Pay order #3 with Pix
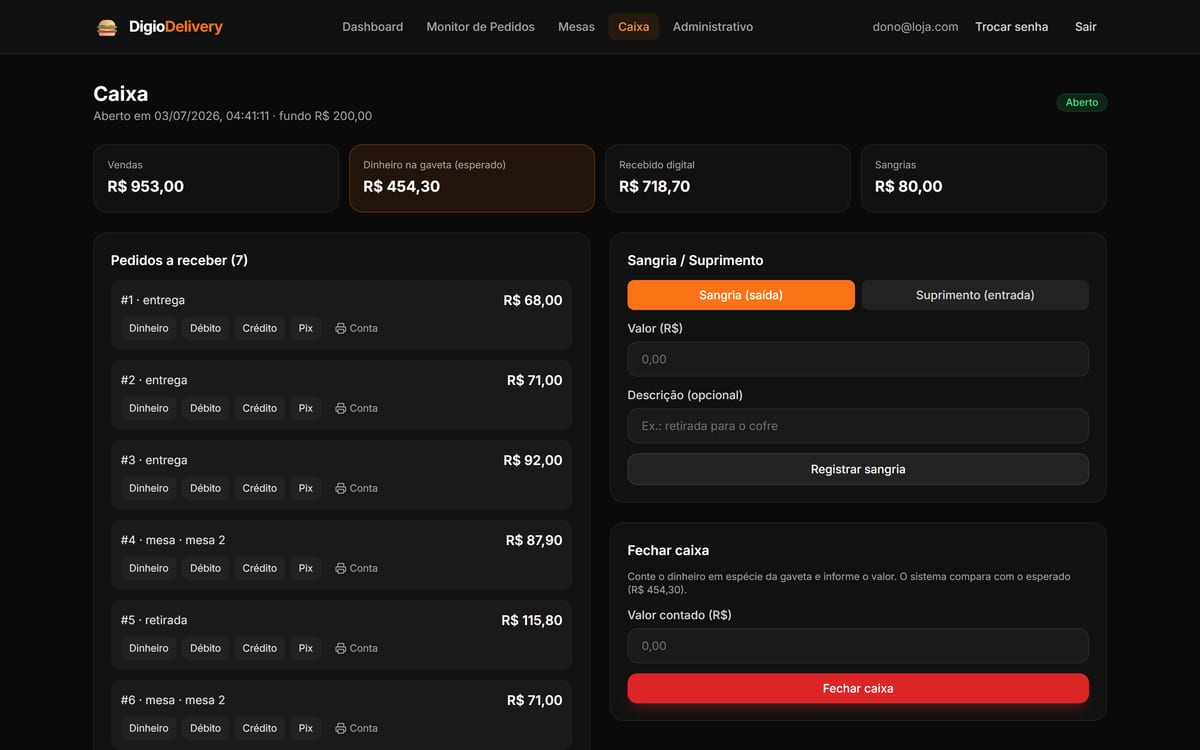Viewport: 1200px width, 750px height. point(306,488)
